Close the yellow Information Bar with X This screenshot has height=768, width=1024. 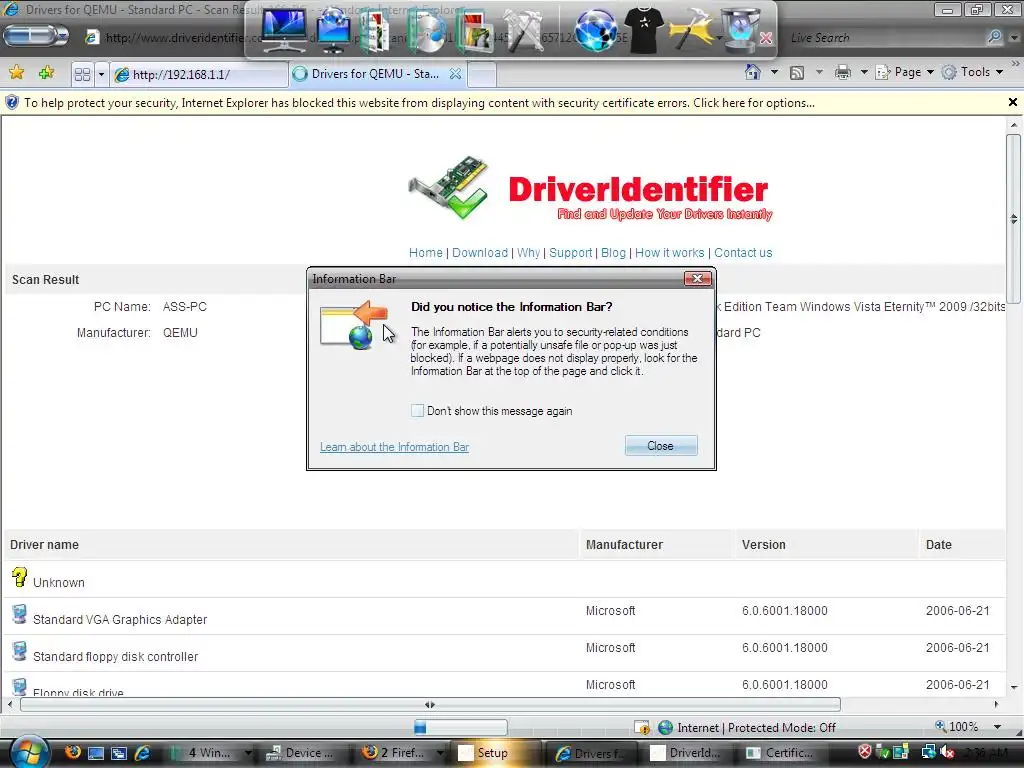(x=1012, y=102)
